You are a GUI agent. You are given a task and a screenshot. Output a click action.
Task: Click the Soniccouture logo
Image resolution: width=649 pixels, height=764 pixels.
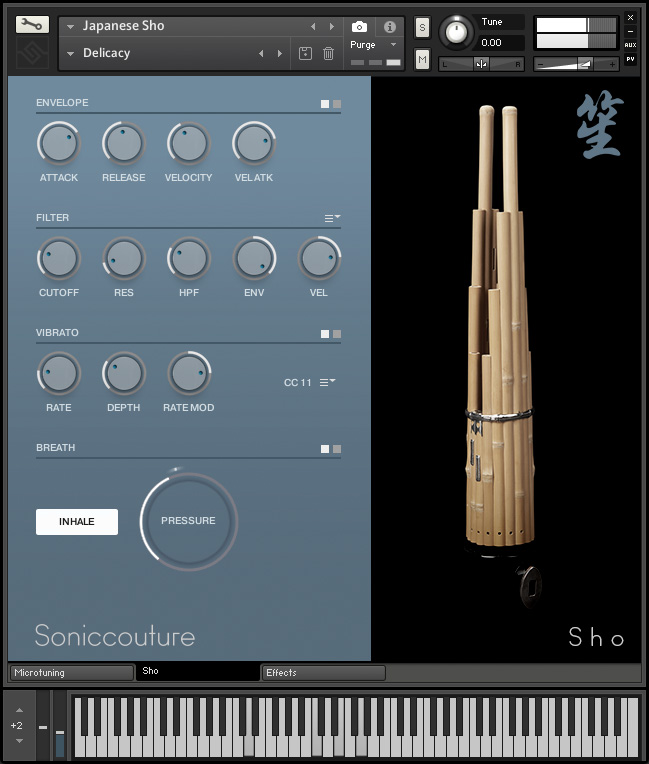pyautogui.click(x=115, y=636)
